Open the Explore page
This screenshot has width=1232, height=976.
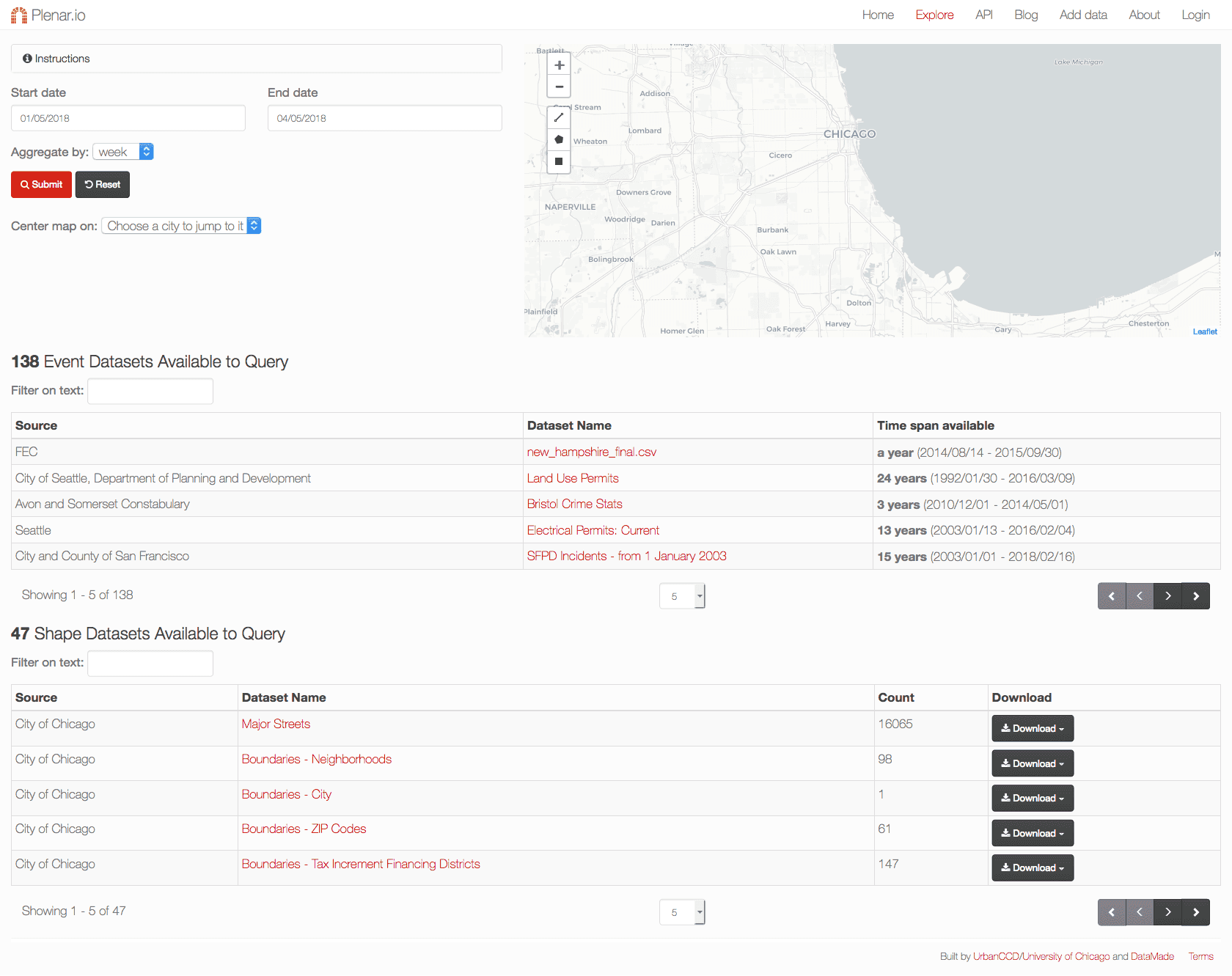coord(934,15)
